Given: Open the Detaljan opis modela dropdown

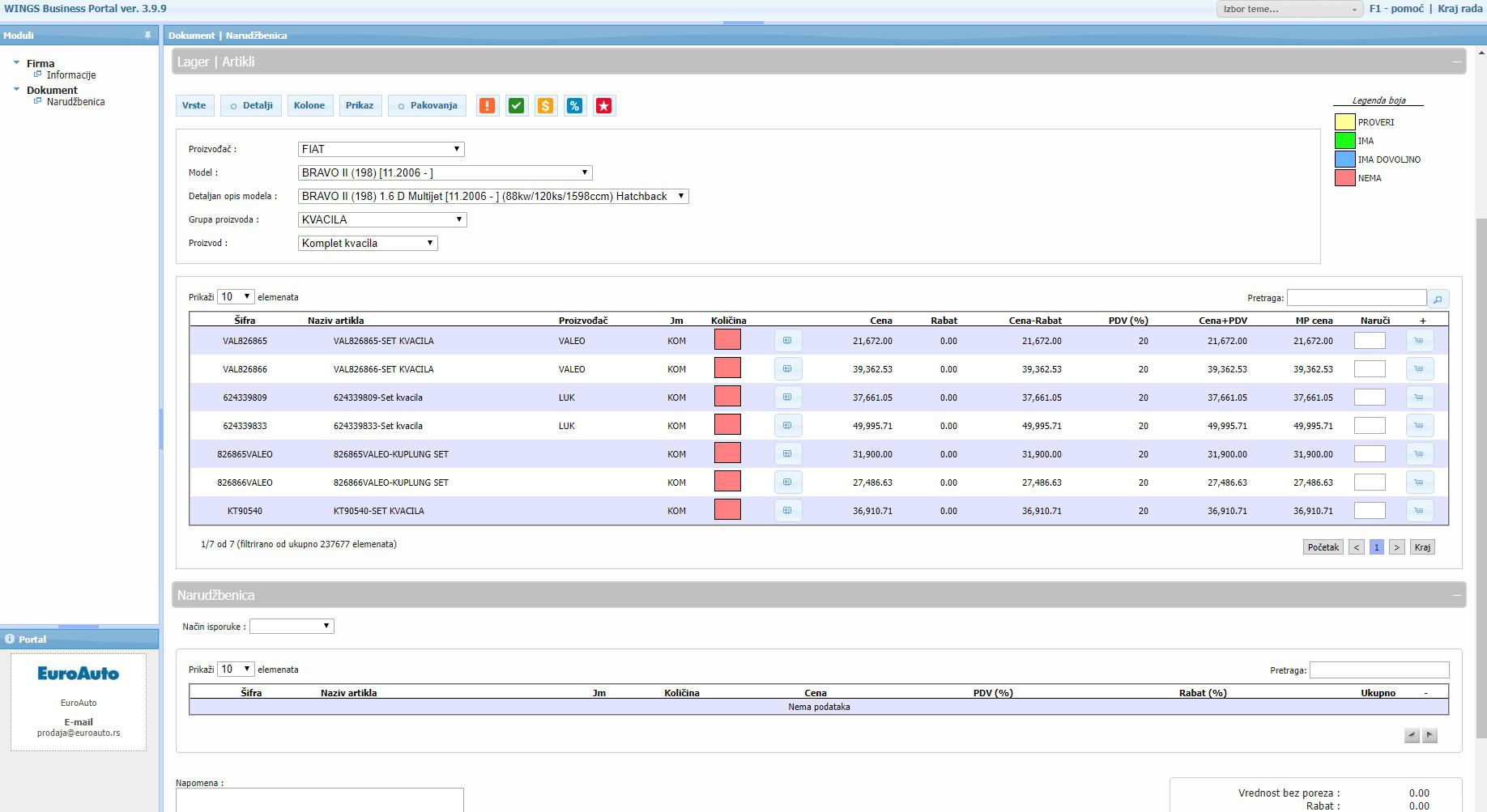Looking at the screenshot, I should [x=493, y=196].
